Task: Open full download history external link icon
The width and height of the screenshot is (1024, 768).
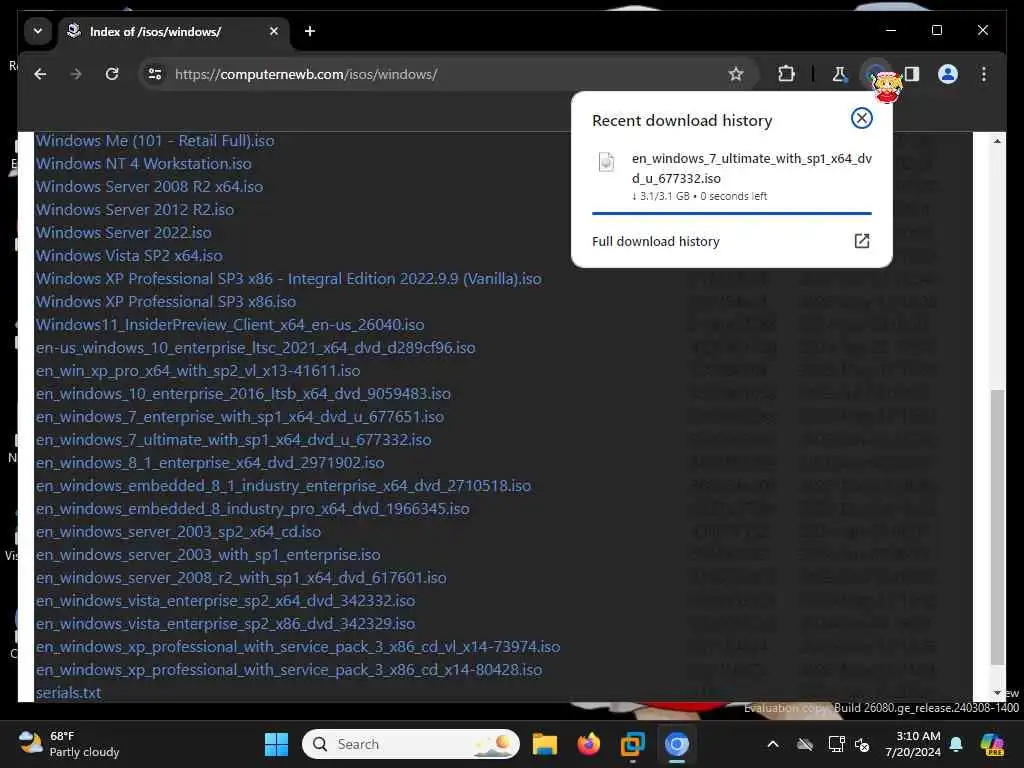Action: pos(861,241)
